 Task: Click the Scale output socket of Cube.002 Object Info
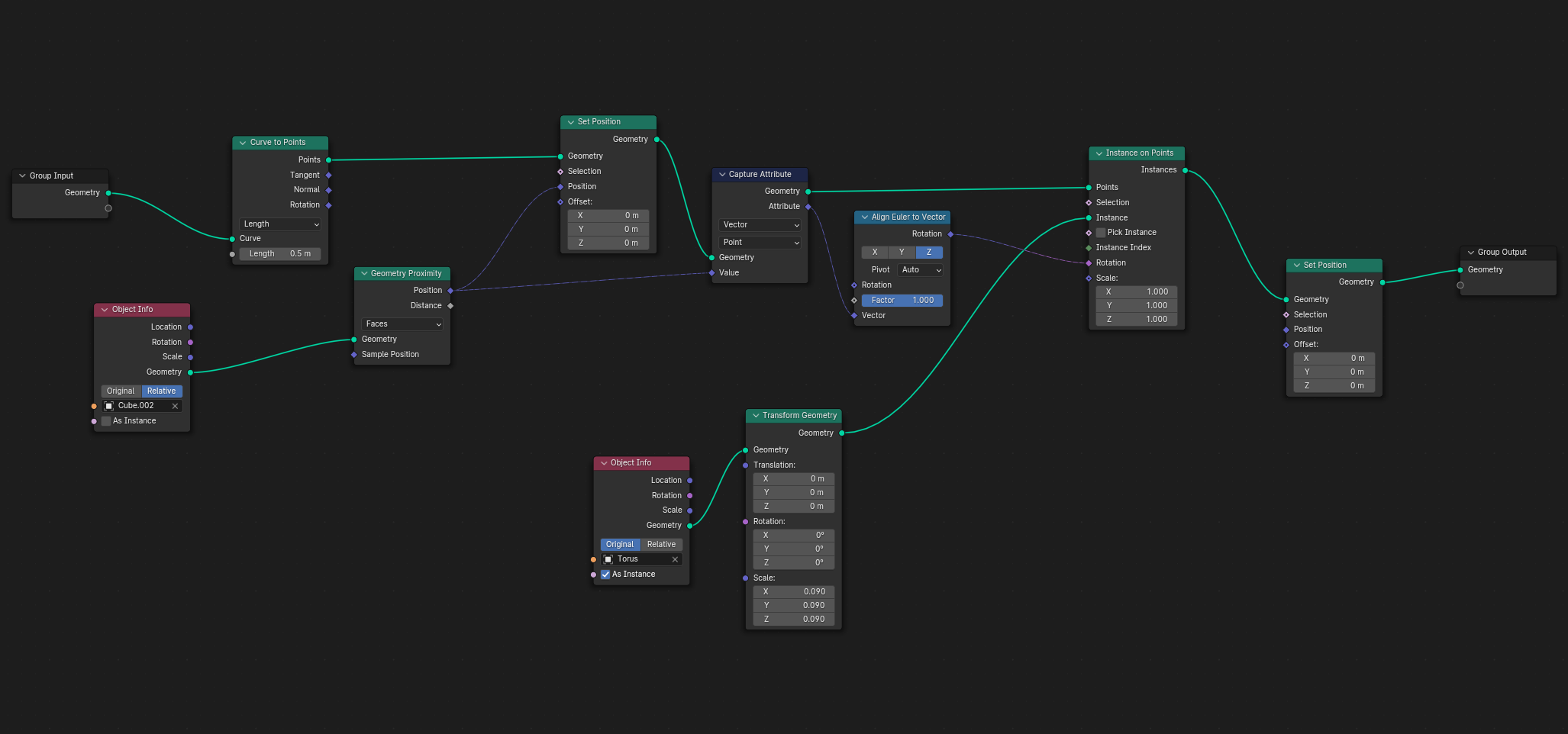pos(190,357)
